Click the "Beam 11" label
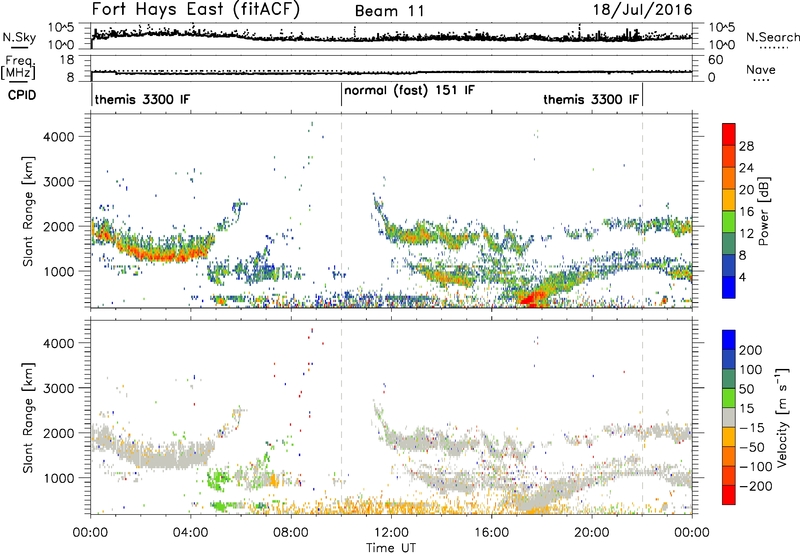 pyautogui.click(x=389, y=11)
